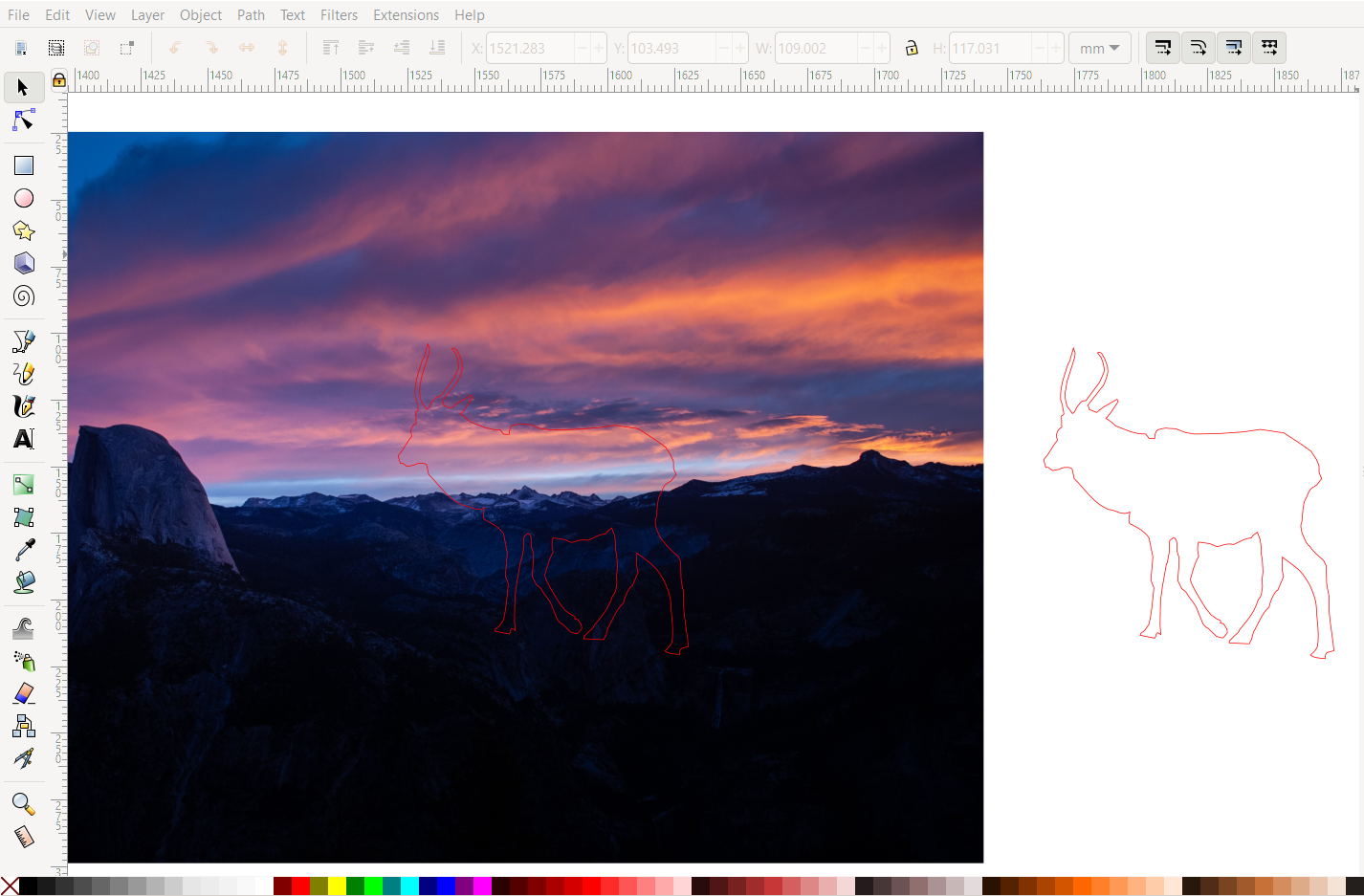Toggle width/height ratio lock

tap(912, 48)
